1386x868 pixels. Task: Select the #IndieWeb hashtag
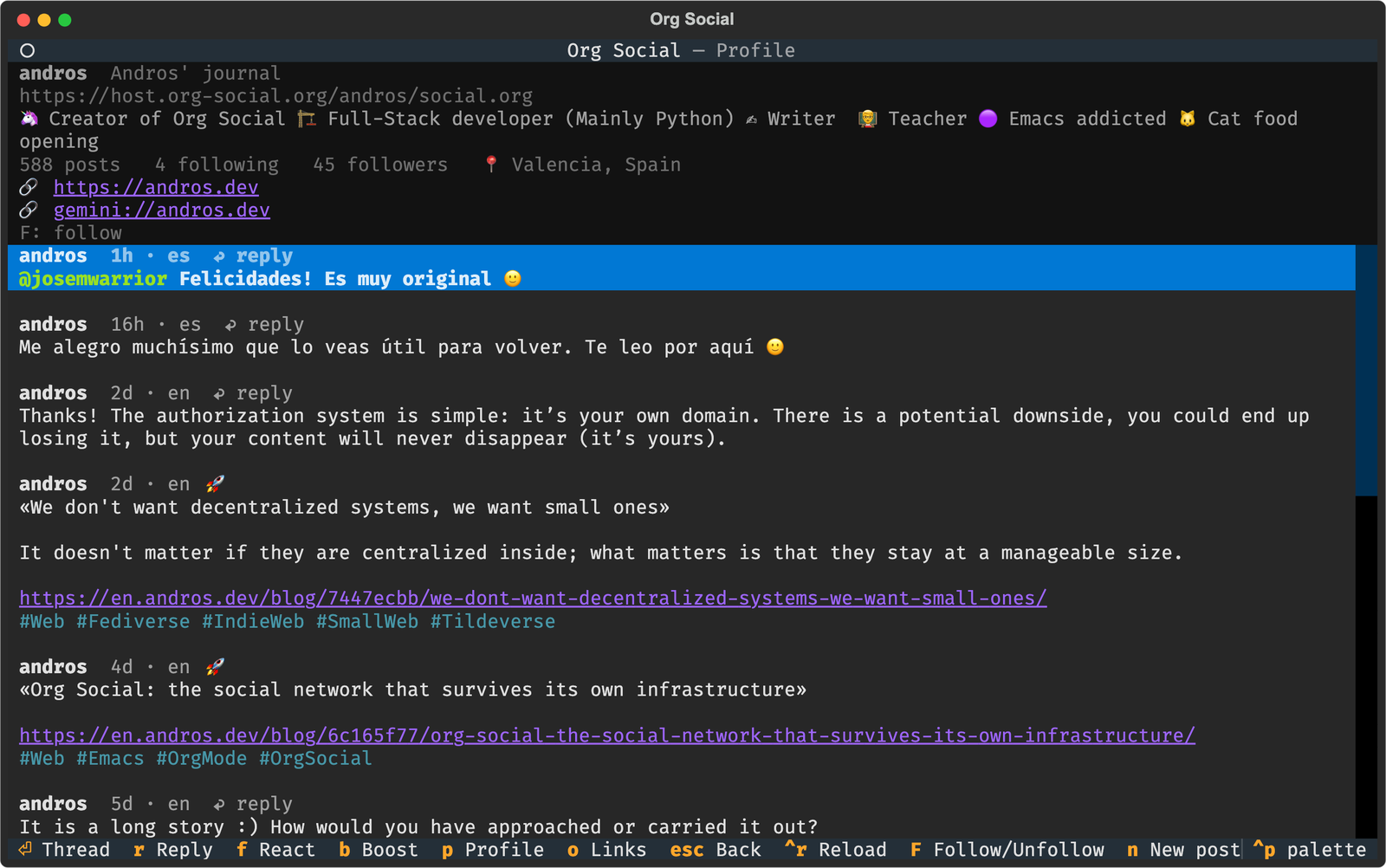(x=253, y=621)
